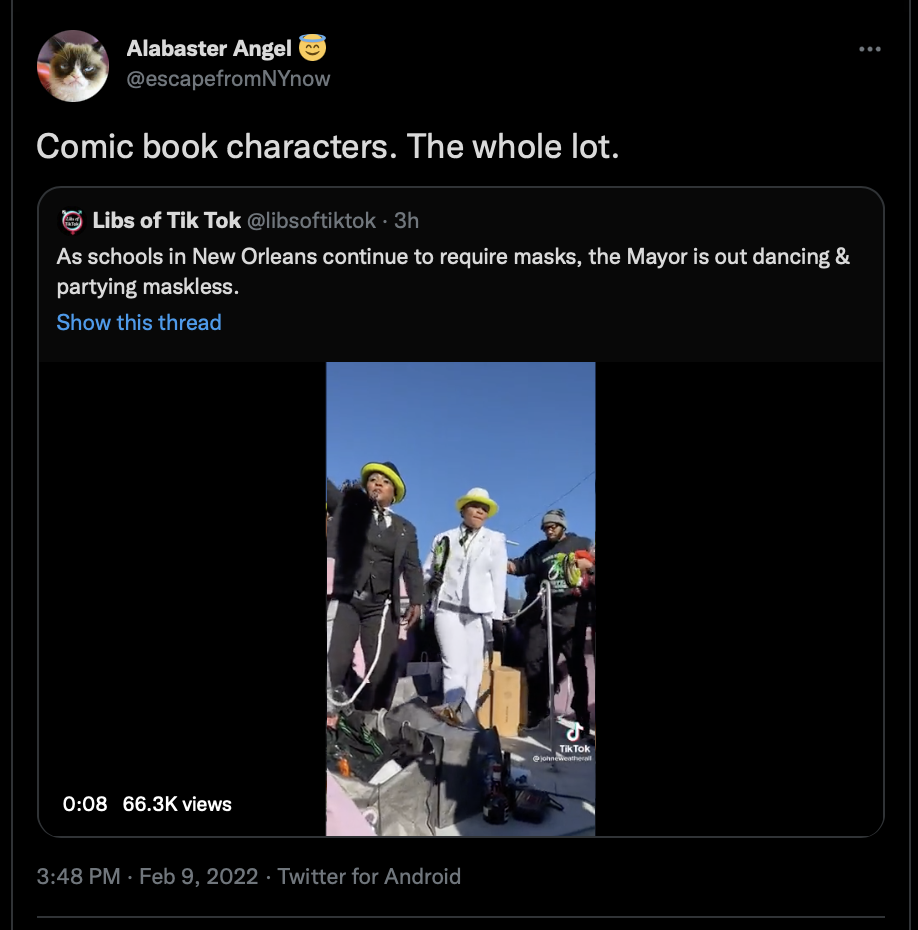Open the Libs of Tik Tok name
Screen dimensions: 918x930
coord(167,220)
